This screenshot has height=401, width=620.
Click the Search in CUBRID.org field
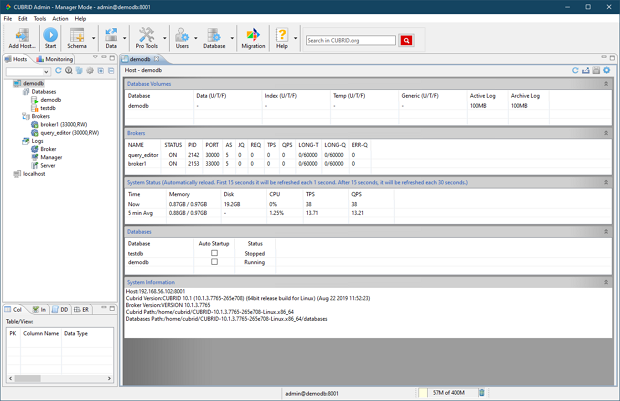coord(351,41)
